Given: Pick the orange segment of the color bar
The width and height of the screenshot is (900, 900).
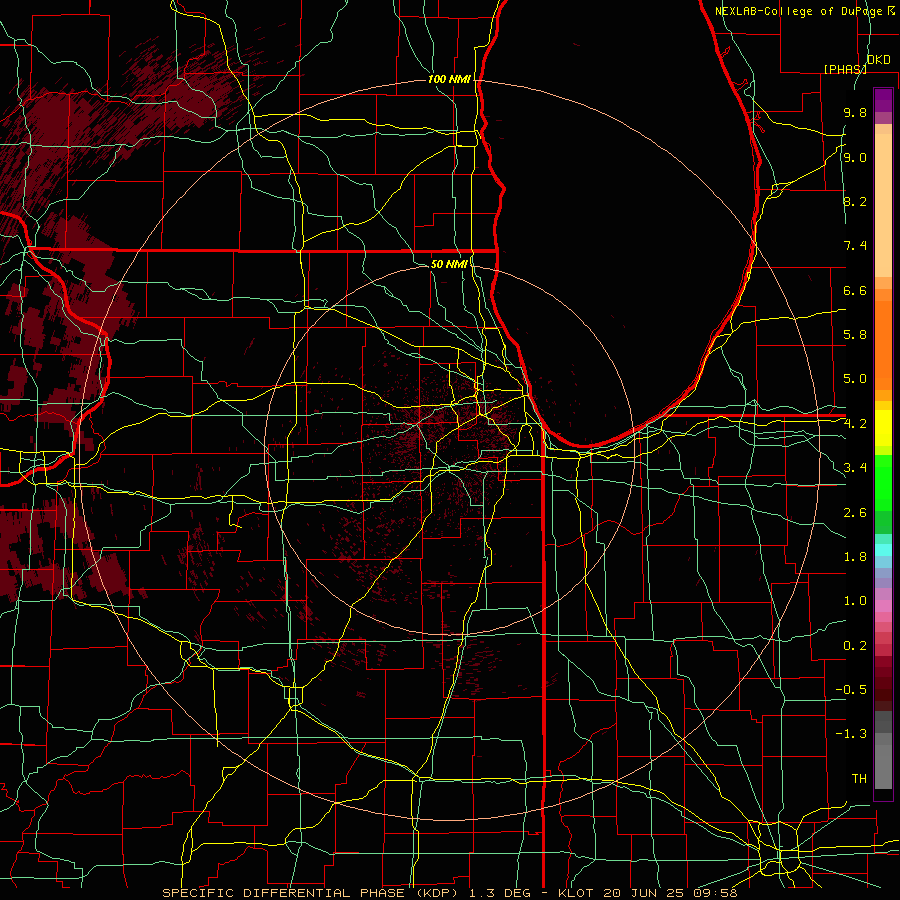Looking at the screenshot, I should [x=883, y=344].
